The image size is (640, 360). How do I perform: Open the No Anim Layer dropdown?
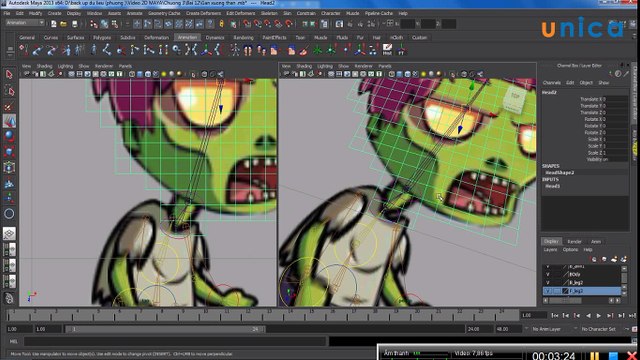point(547,329)
